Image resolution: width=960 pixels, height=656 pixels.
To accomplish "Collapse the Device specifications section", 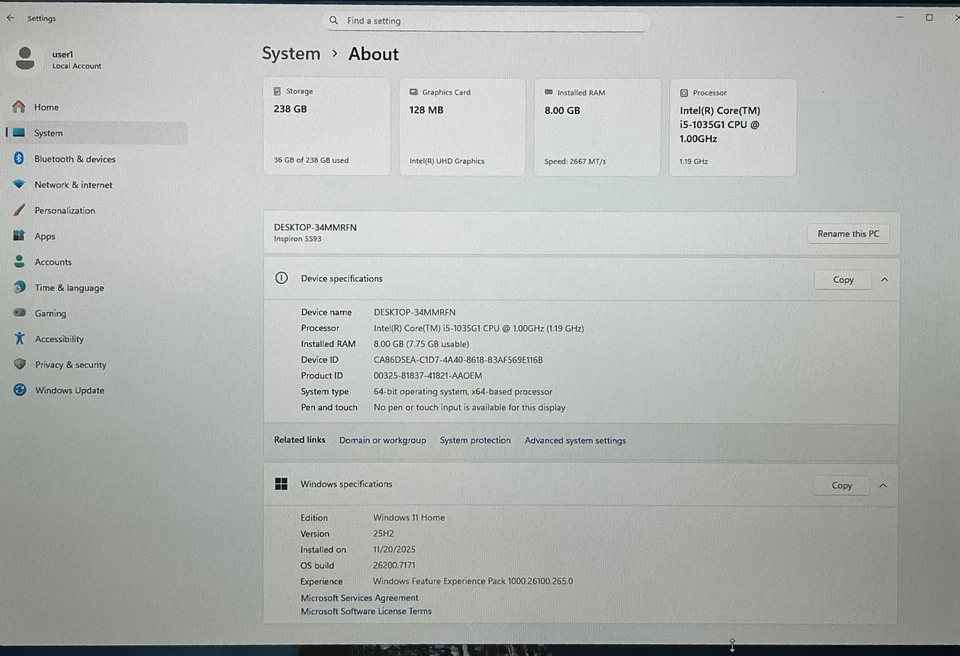I will [x=884, y=279].
